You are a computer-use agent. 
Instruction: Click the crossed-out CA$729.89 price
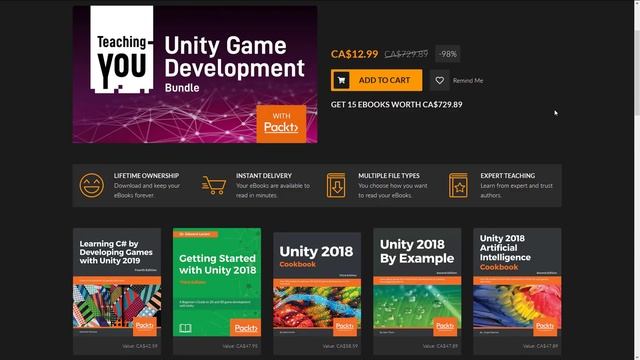coord(406,54)
